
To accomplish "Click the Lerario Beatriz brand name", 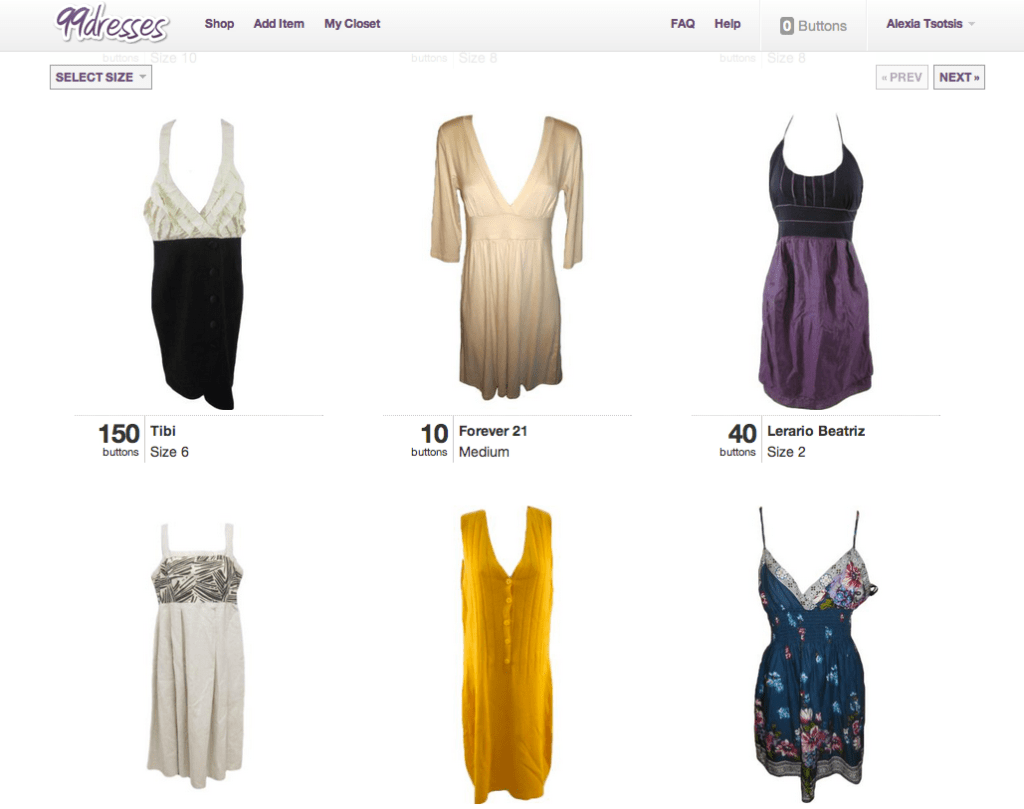I will (x=816, y=431).
